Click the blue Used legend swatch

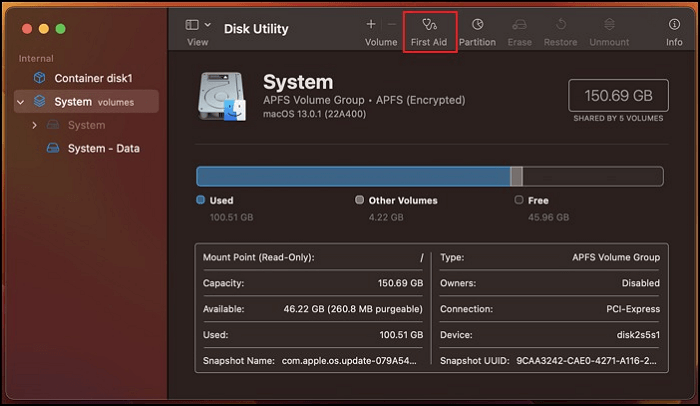tap(201, 200)
